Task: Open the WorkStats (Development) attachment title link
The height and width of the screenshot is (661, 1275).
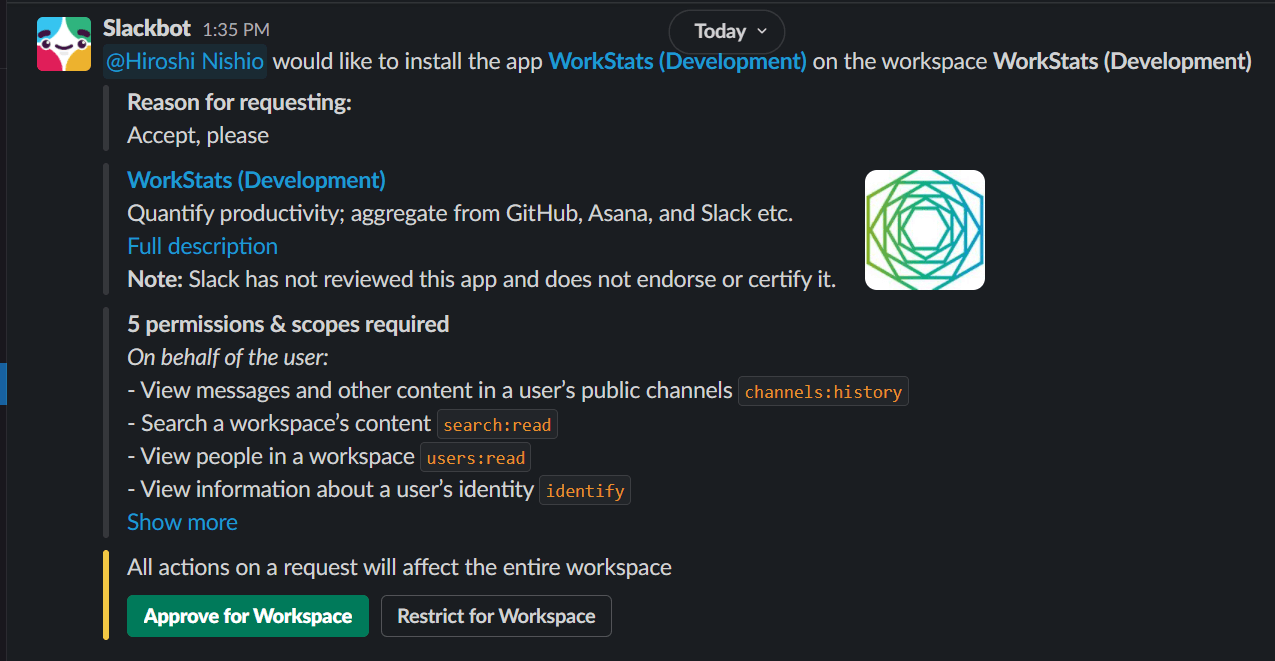Action: click(x=256, y=180)
